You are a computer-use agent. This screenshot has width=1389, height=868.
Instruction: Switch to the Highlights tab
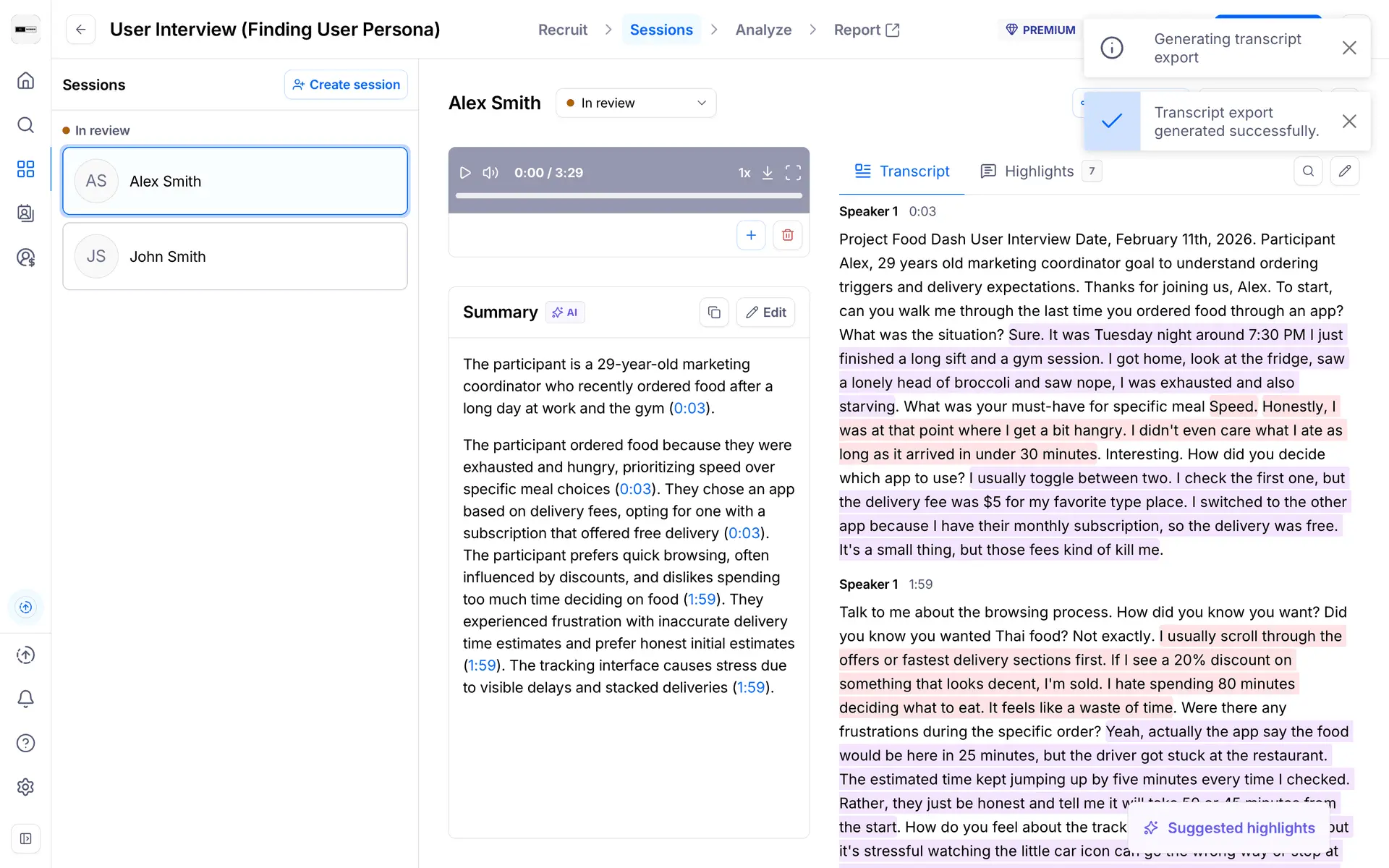(x=1039, y=171)
